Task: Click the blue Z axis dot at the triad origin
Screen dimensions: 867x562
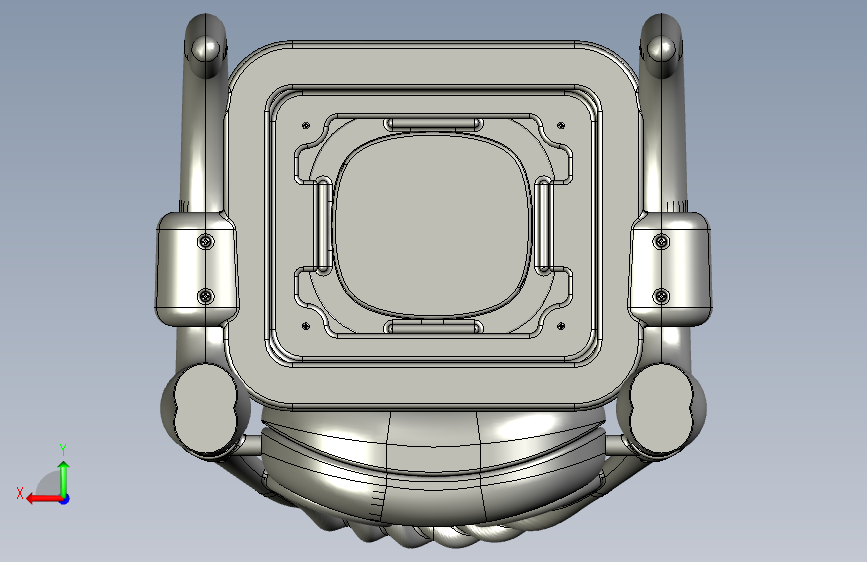Action: [x=65, y=499]
